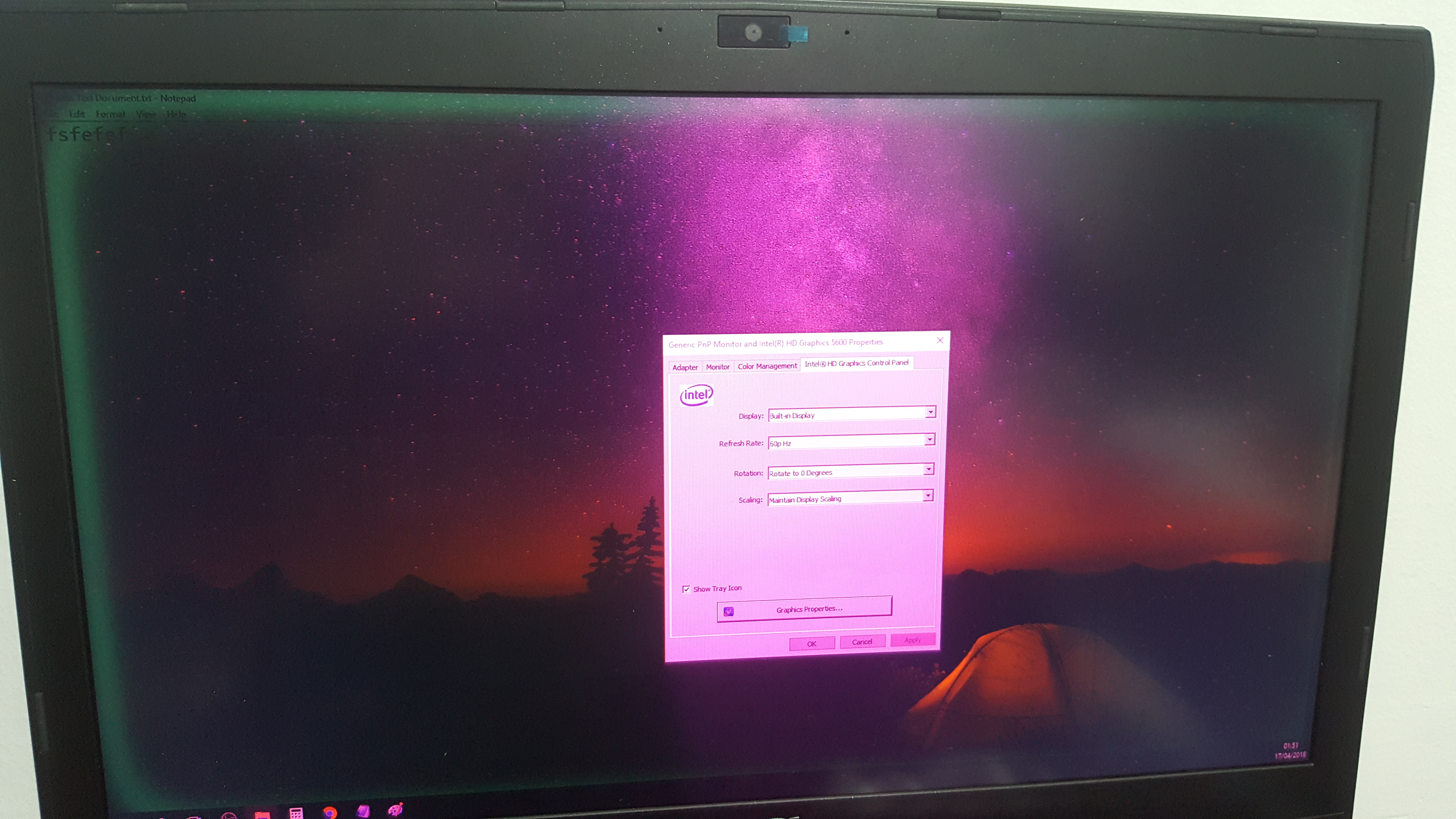Click the Graphics Properties button
The image size is (1456, 819).
(804, 609)
